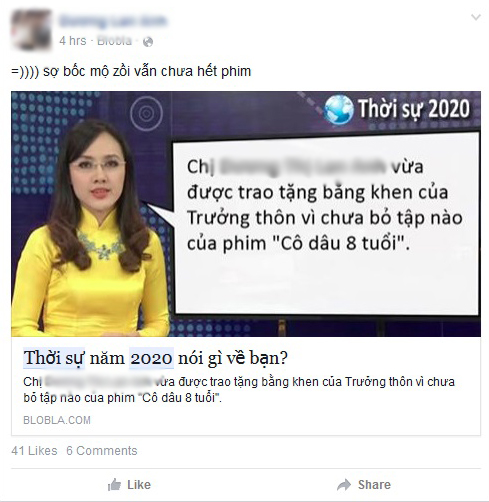489x502 pixels.
Task: Click the globe public privacy icon
Action: click(x=148, y=42)
